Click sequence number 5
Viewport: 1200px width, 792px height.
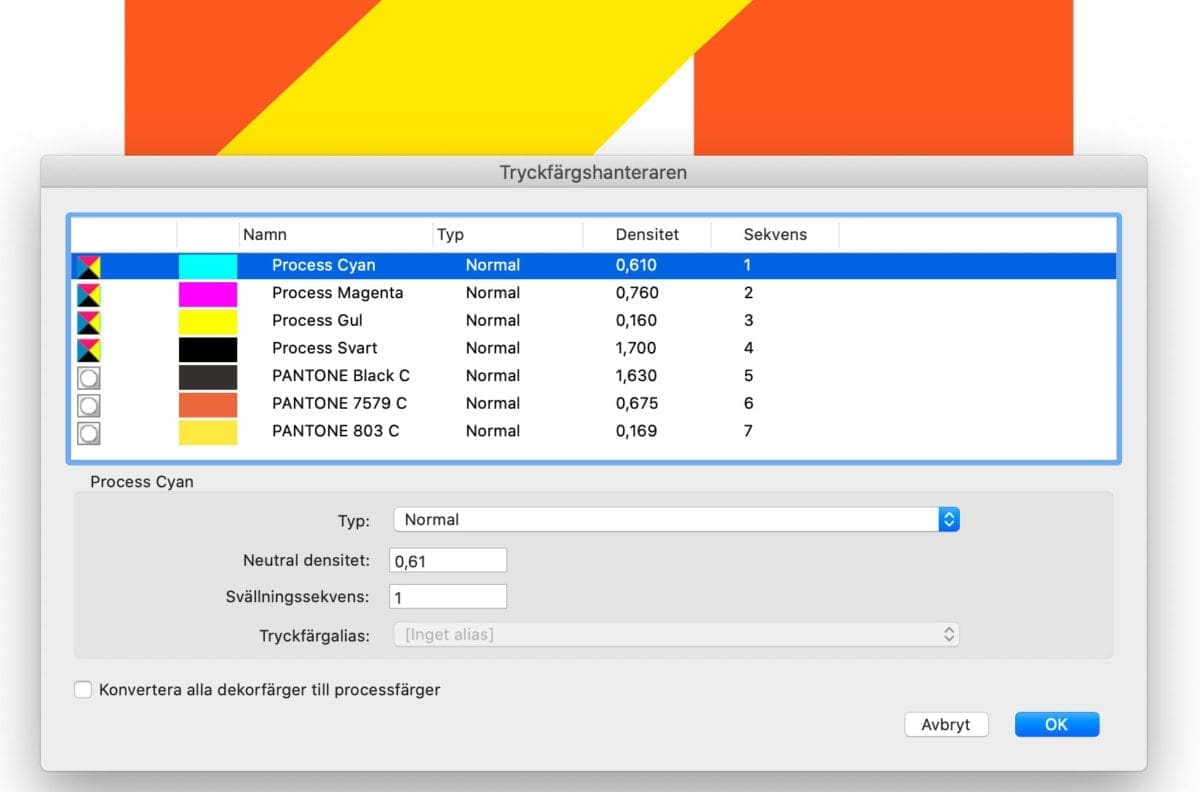pyautogui.click(x=748, y=376)
